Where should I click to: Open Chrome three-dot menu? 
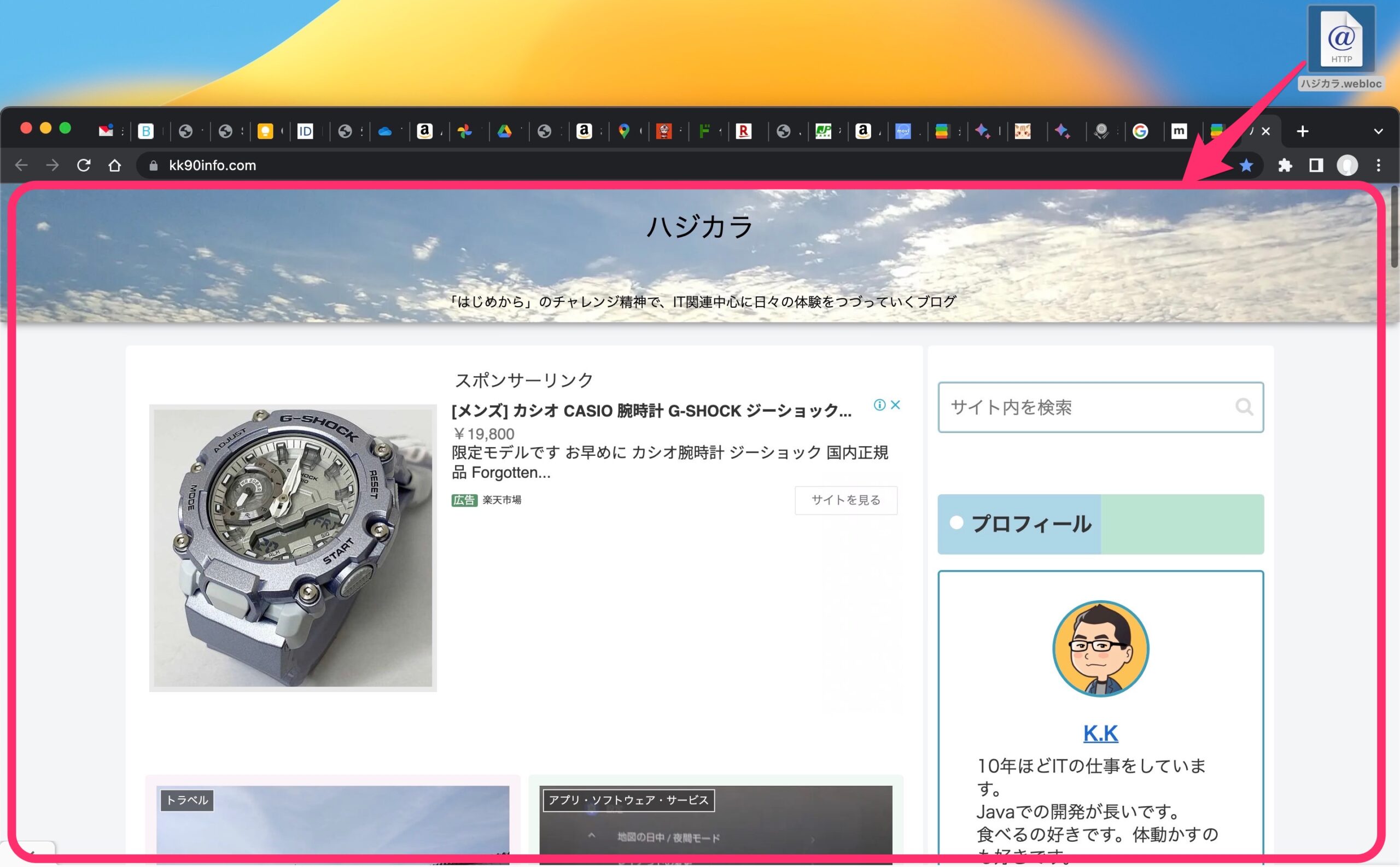click(1379, 165)
